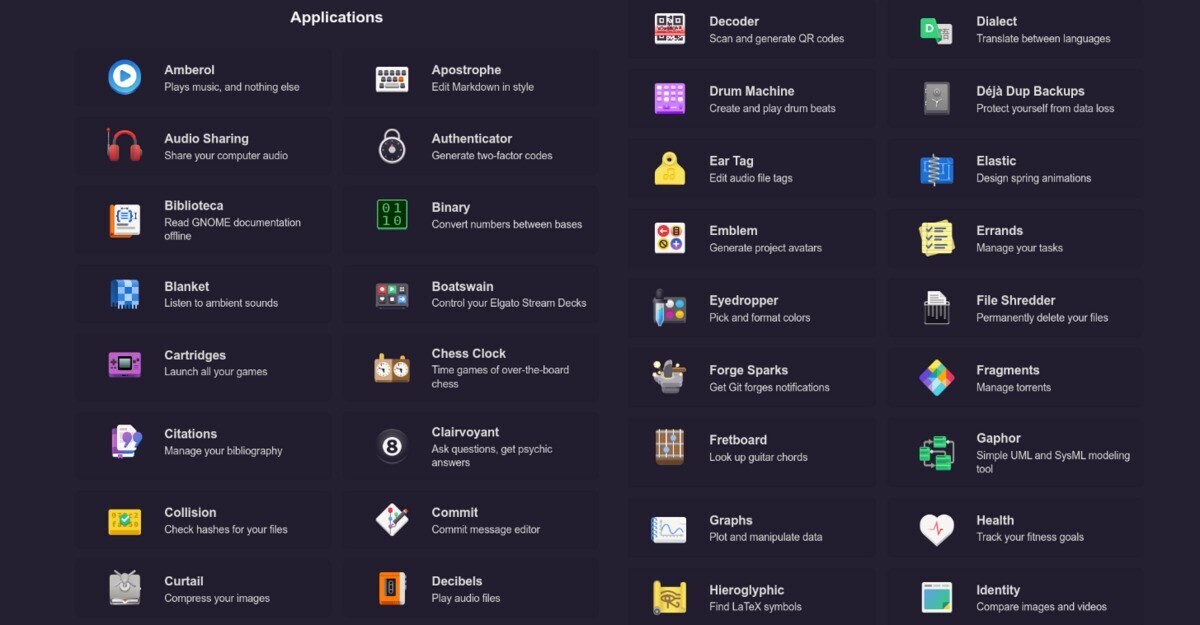Click 'Compress your images' description
Image resolution: width=1200 pixels, height=625 pixels.
point(217,599)
